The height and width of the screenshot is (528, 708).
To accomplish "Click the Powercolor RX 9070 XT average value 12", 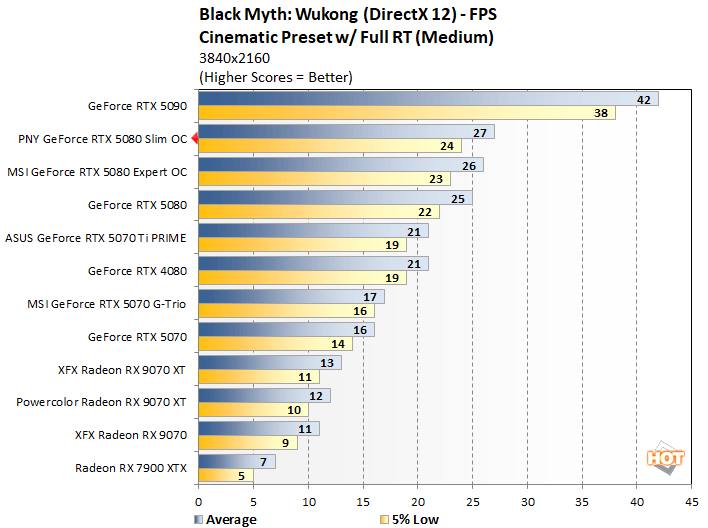I will (x=316, y=396).
